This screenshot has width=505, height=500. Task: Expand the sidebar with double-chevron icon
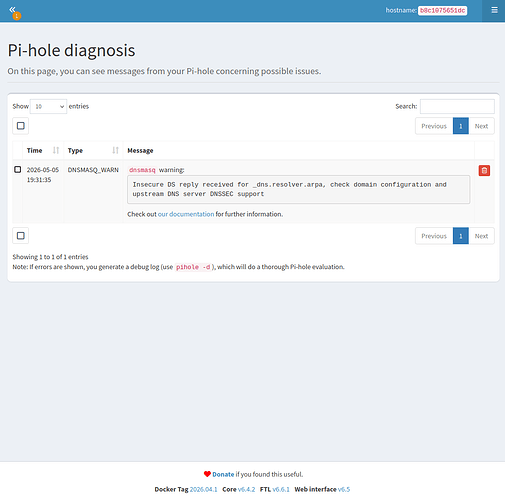pos(12,9)
